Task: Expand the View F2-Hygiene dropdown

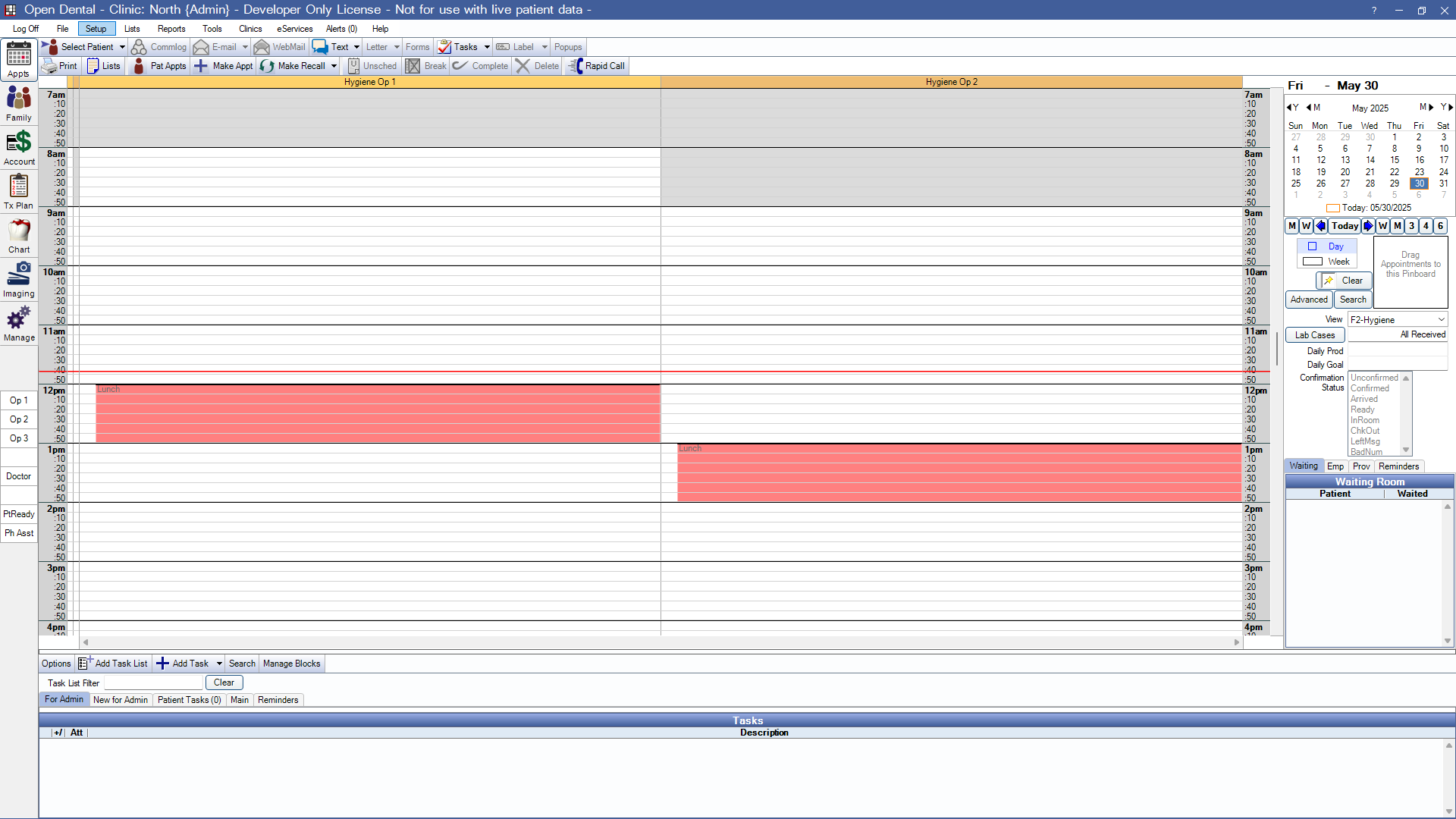Action: (1441, 320)
